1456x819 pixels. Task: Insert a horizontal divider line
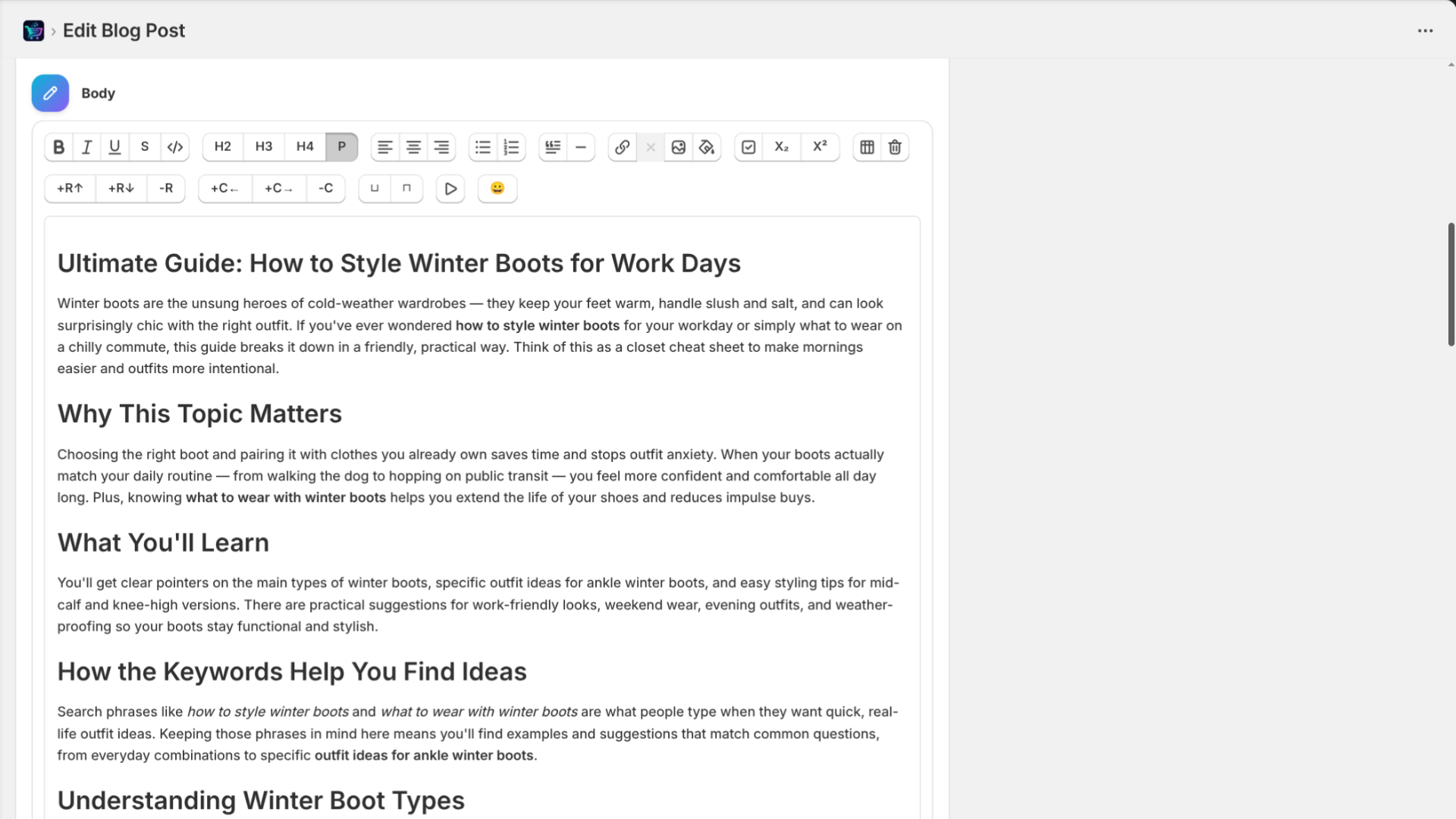580,146
